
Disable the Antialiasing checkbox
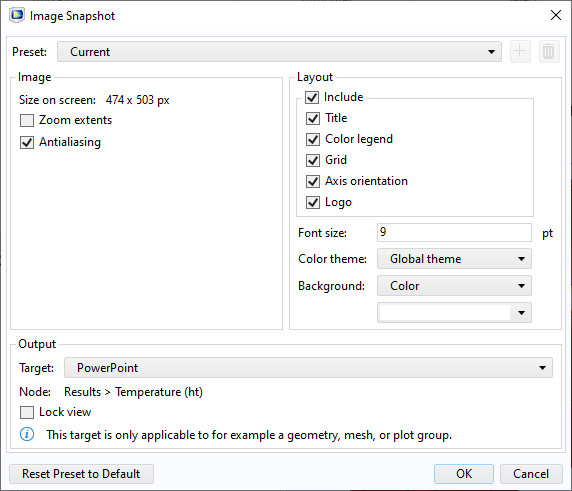(x=27, y=142)
